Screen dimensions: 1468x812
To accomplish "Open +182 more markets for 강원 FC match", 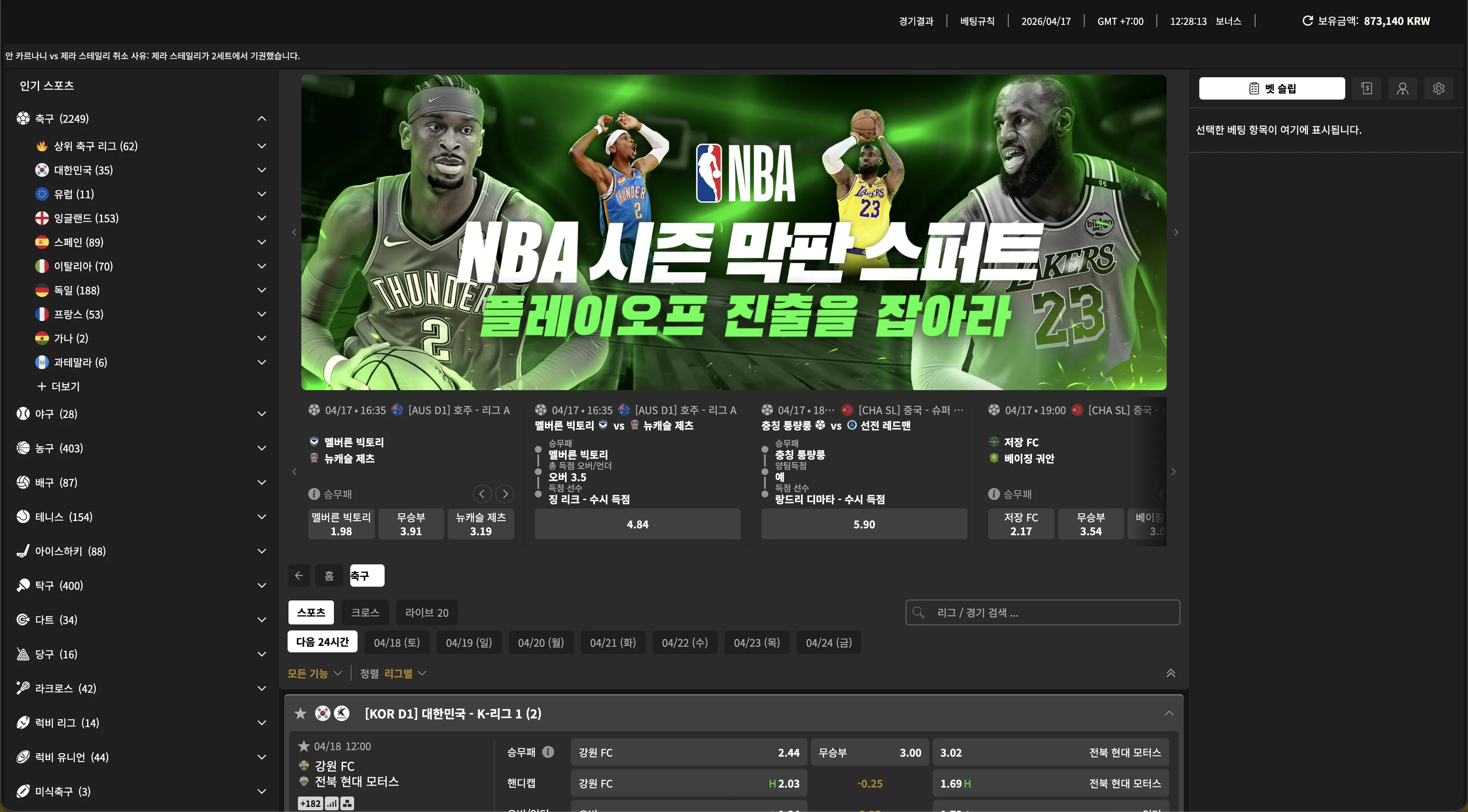I will pos(311,803).
